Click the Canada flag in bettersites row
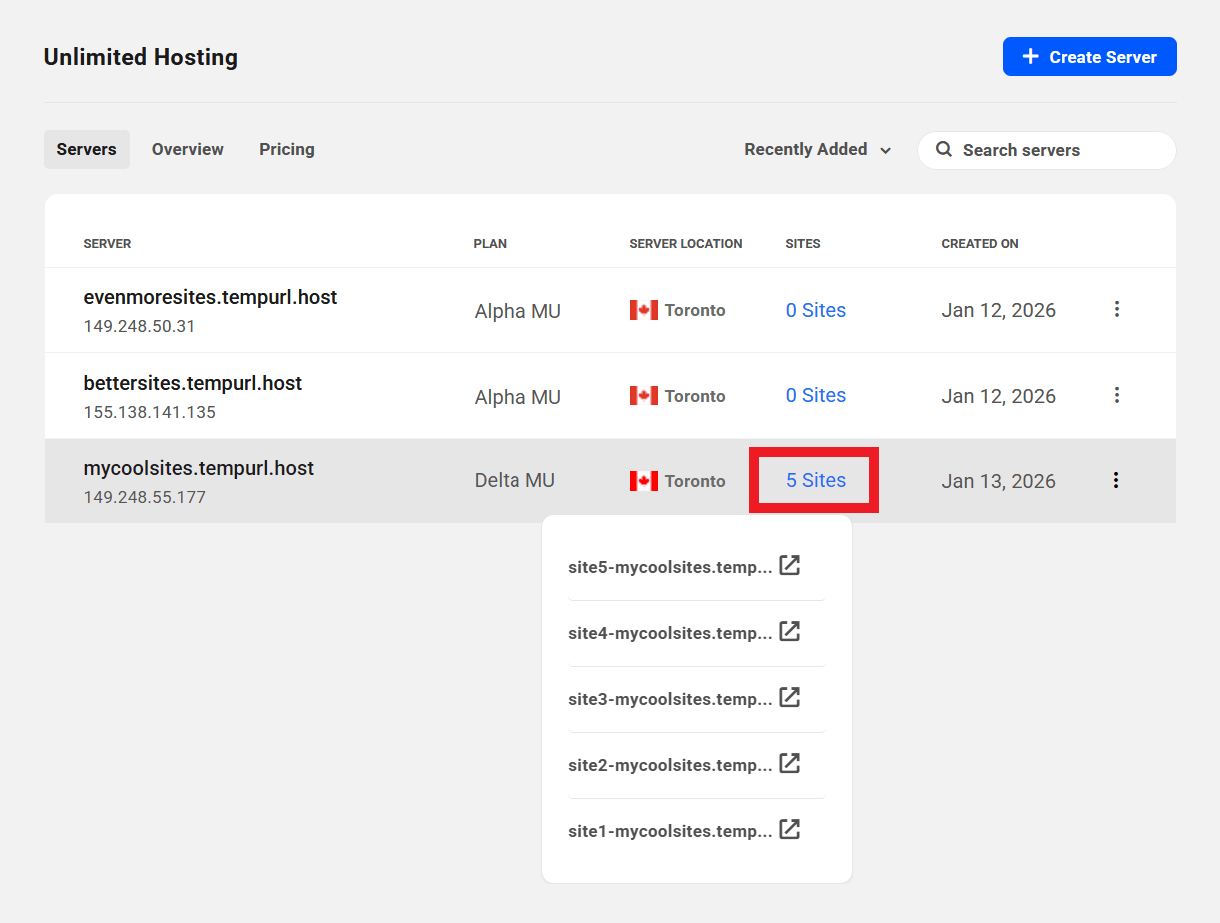 (x=644, y=396)
